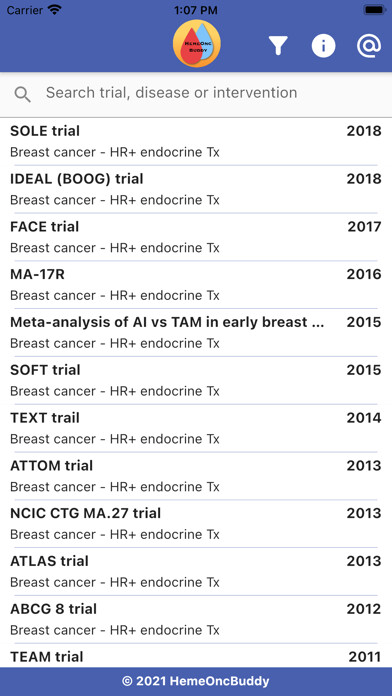Open the TEXT trail entry
Viewport: 392px width, 696px height.
(196, 428)
